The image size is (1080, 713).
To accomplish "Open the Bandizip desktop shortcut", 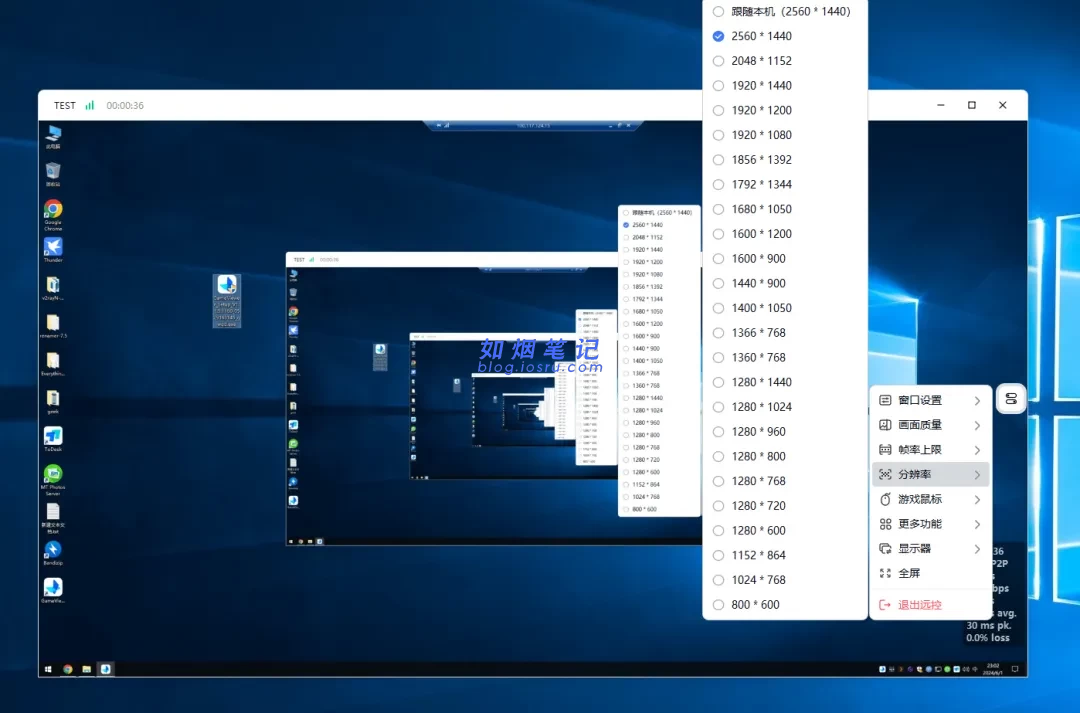I will click(x=53, y=553).
